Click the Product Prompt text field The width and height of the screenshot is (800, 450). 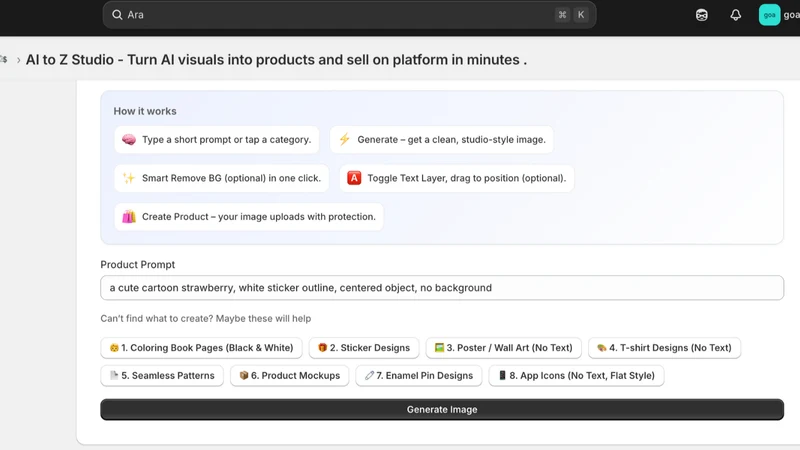442,288
